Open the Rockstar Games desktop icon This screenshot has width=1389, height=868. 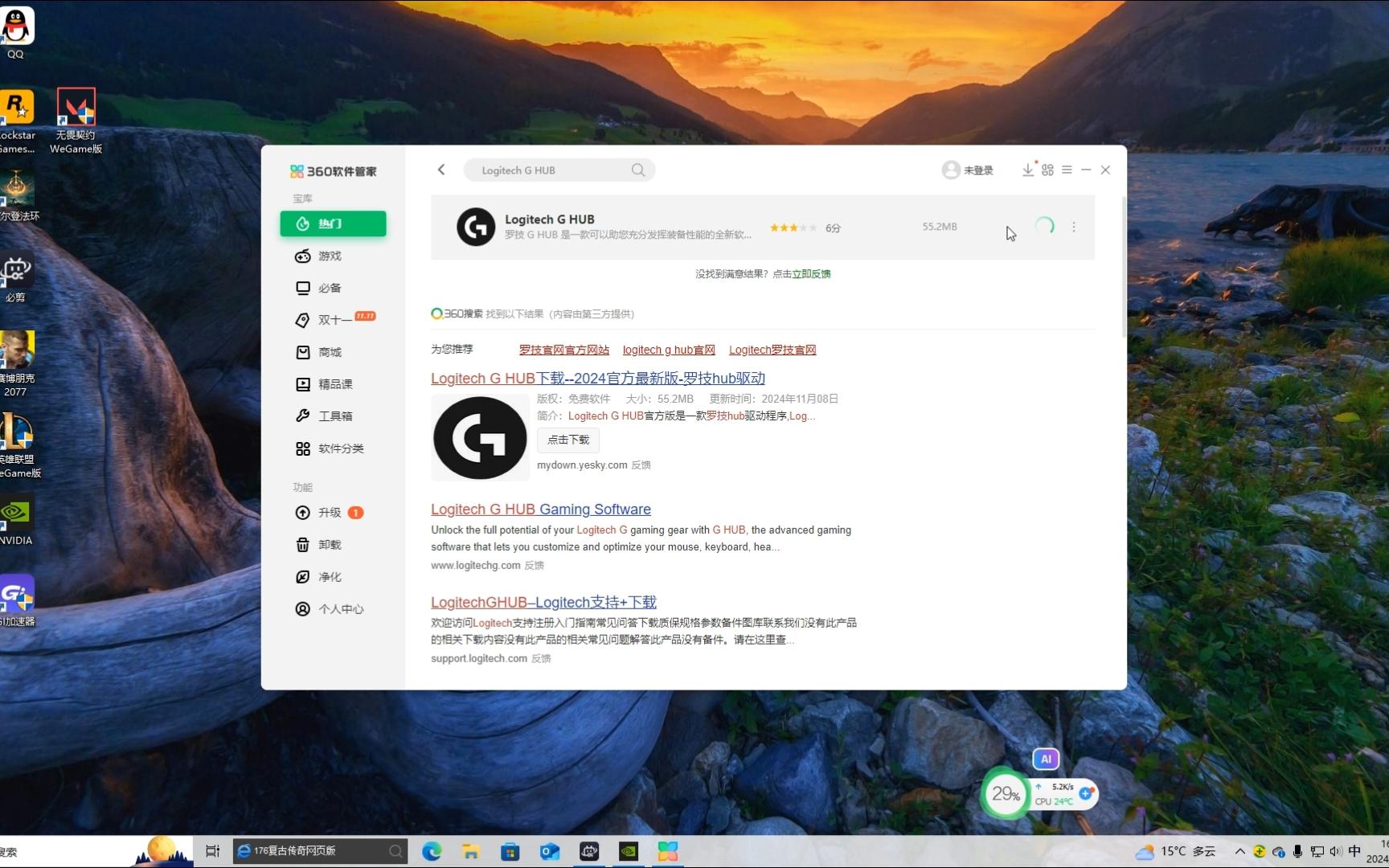pyautogui.click(x=17, y=121)
